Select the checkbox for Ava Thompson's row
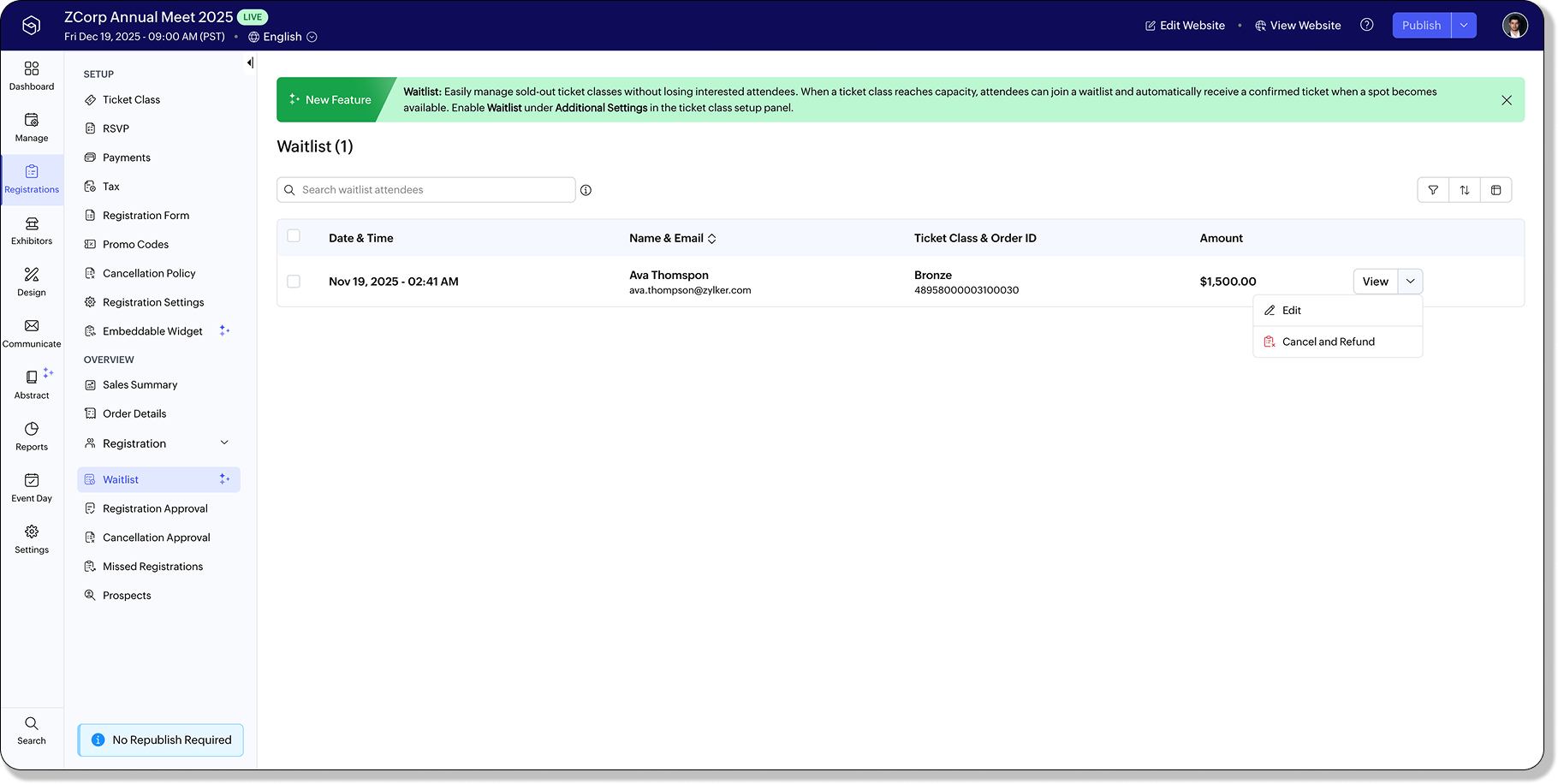Viewport: 1558px width, 784px height. pyautogui.click(x=294, y=282)
